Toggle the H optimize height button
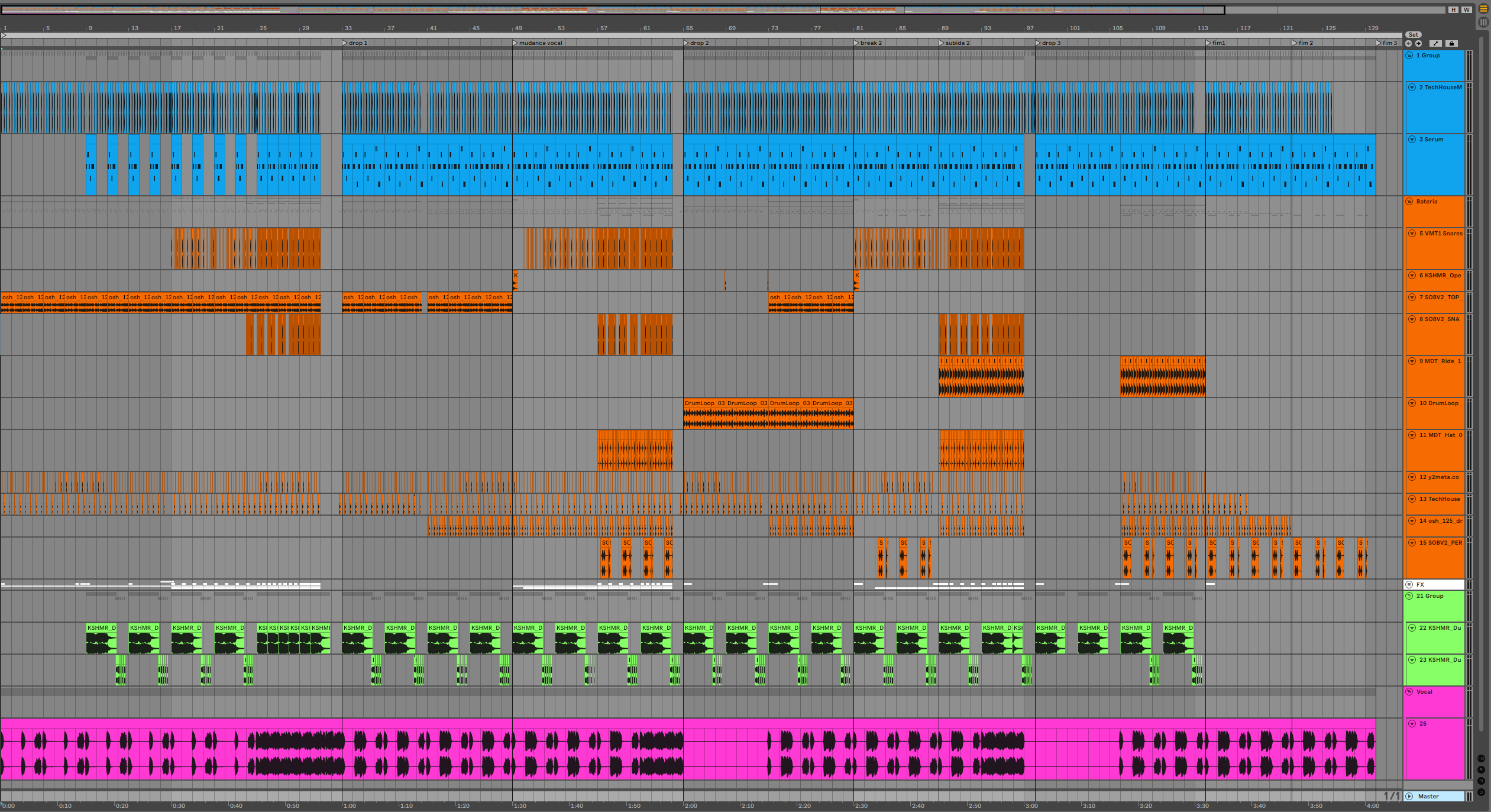The width and height of the screenshot is (1491, 812). point(1453,9)
